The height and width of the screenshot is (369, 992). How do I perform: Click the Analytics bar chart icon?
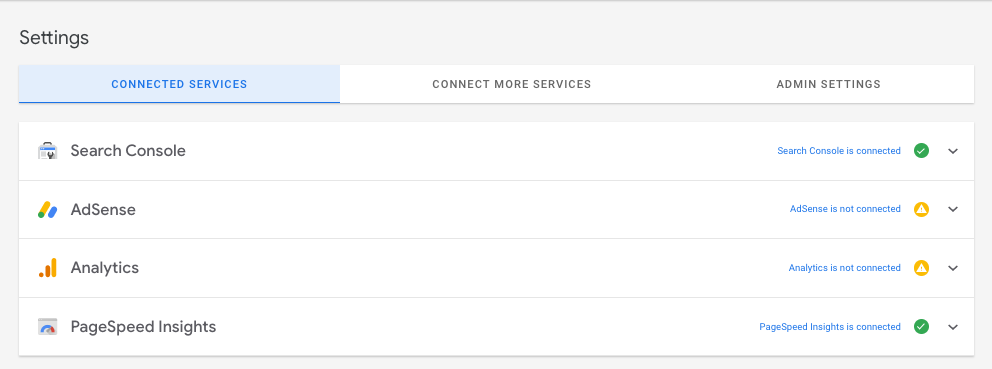click(47, 268)
